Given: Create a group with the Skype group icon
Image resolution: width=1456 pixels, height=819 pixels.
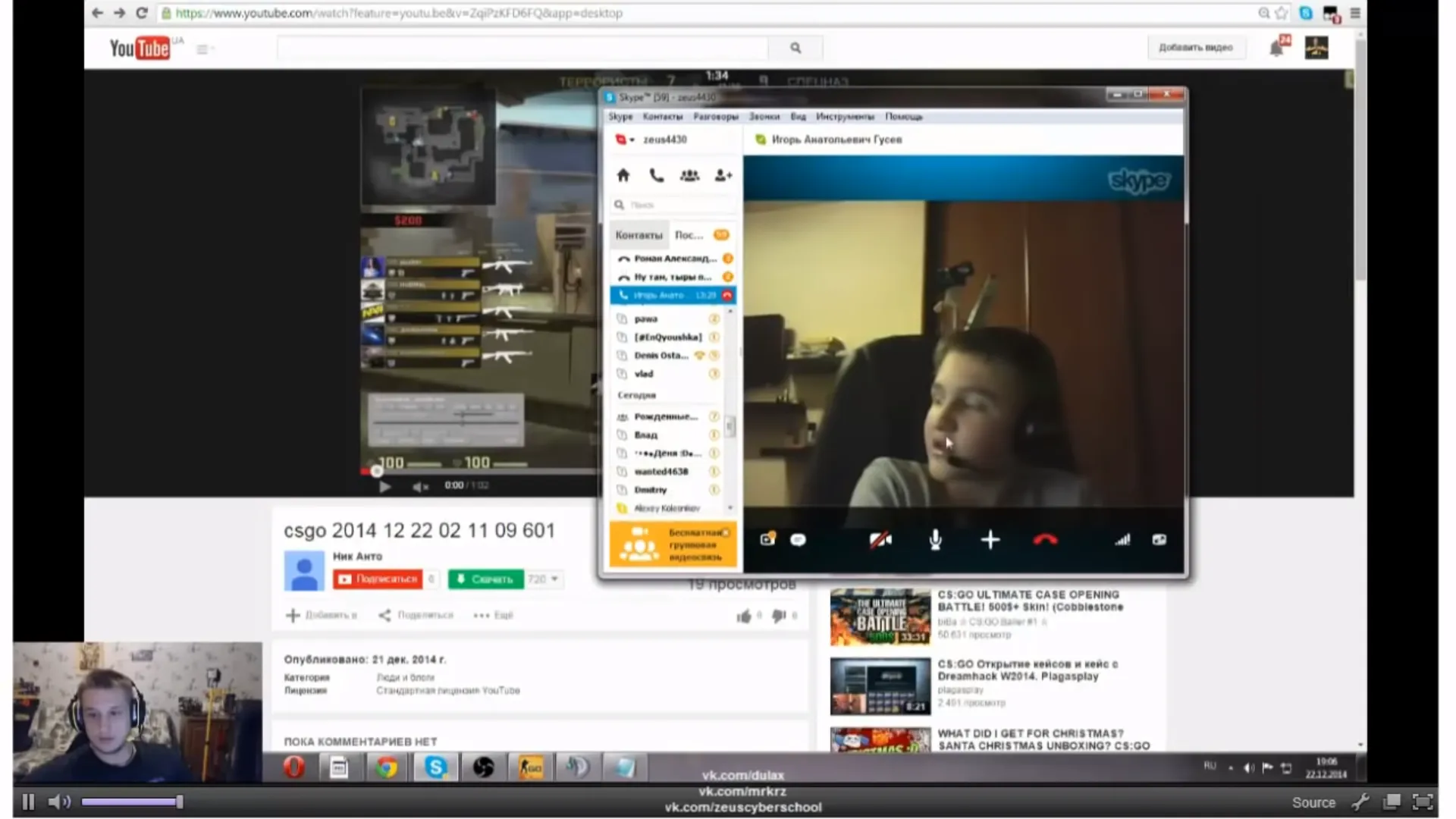Looking at the screenshot, I should click(690, 176).
